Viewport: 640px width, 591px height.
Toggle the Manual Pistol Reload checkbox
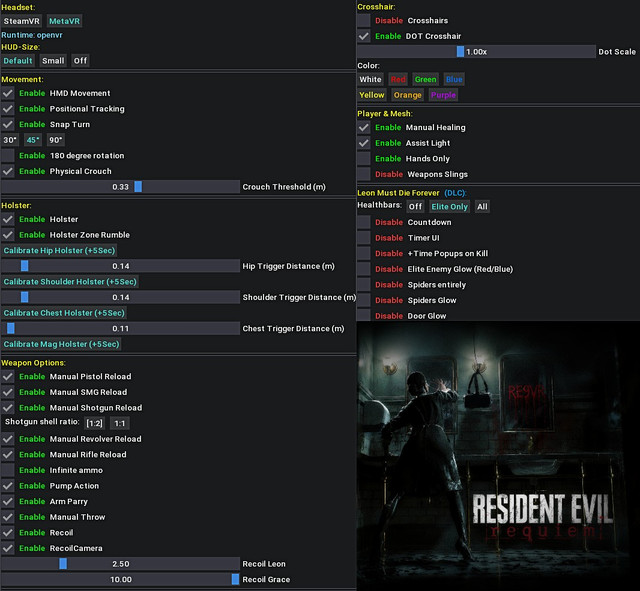8,376
